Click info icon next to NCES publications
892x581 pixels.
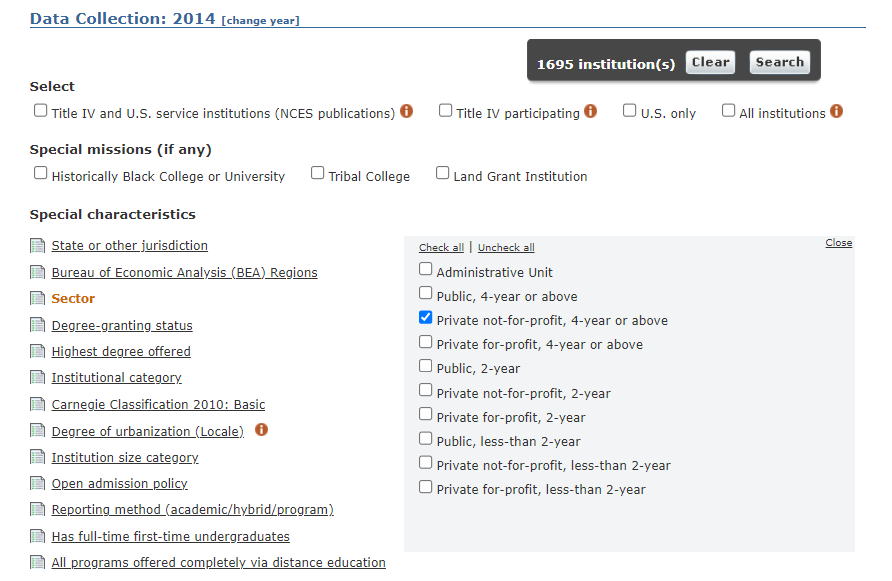point(407,111)
